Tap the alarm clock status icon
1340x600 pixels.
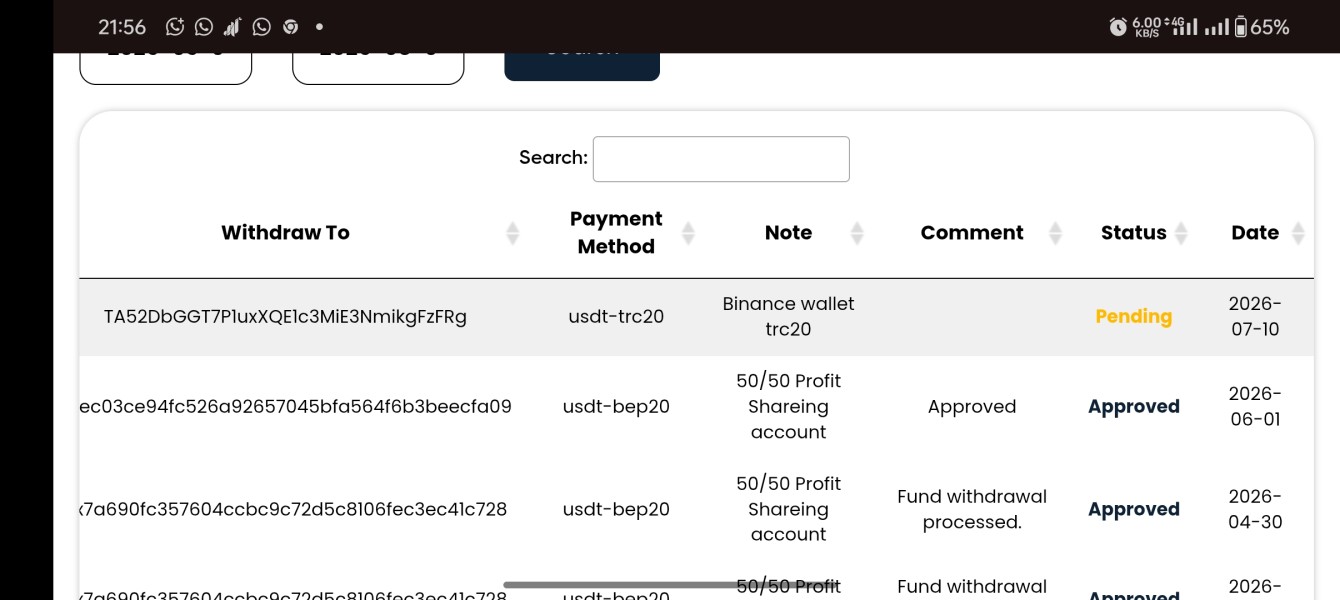pos(1118,27)
